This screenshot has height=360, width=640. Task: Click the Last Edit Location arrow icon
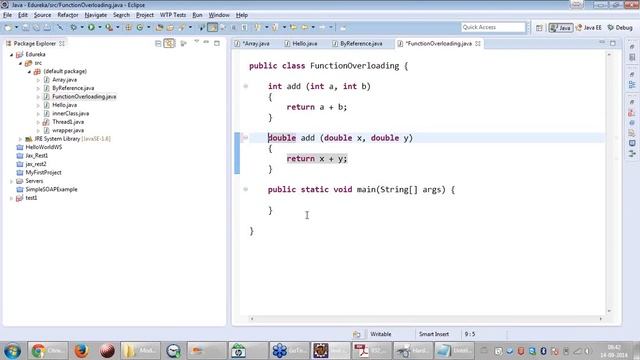(293, 27)
